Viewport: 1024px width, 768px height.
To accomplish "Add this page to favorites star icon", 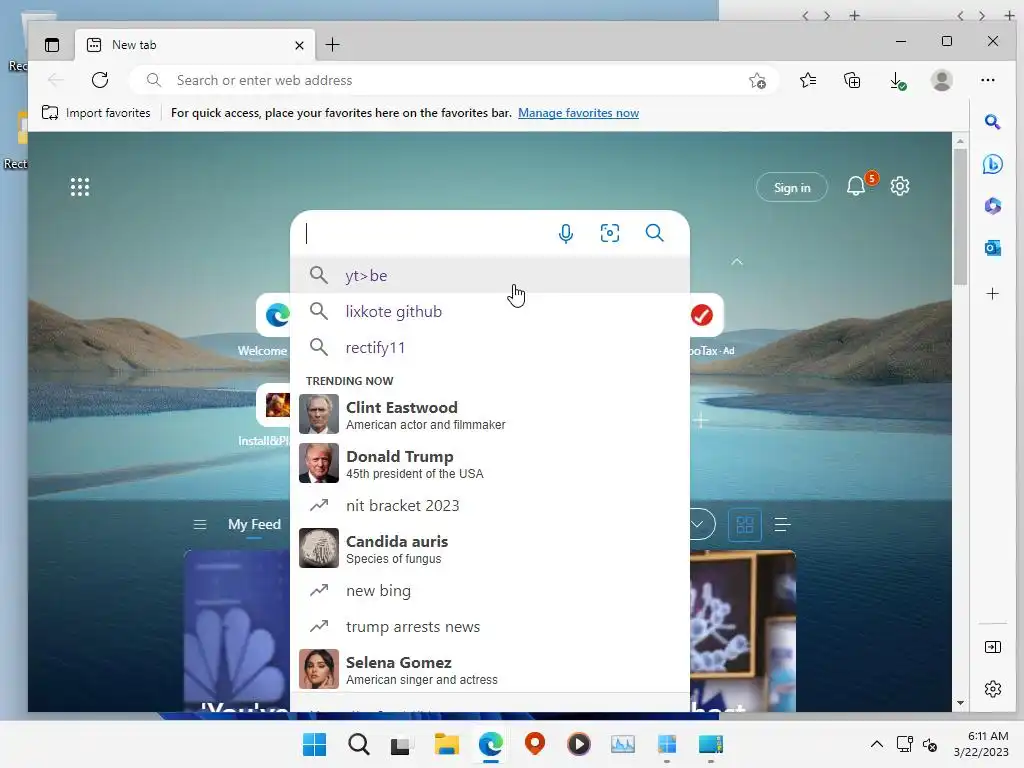I will (x=758, y=80).
